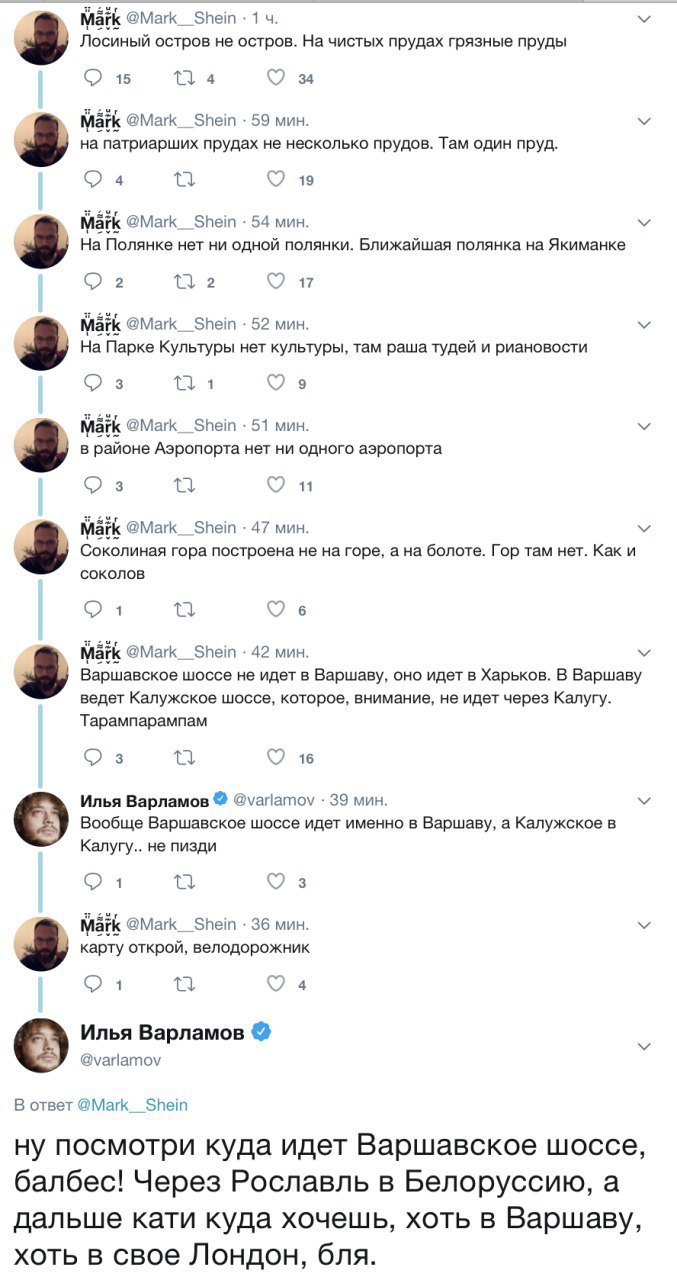Retweet the "Лосиный остров не остров" tweet
677x1280 pixels.
[185, 79]
